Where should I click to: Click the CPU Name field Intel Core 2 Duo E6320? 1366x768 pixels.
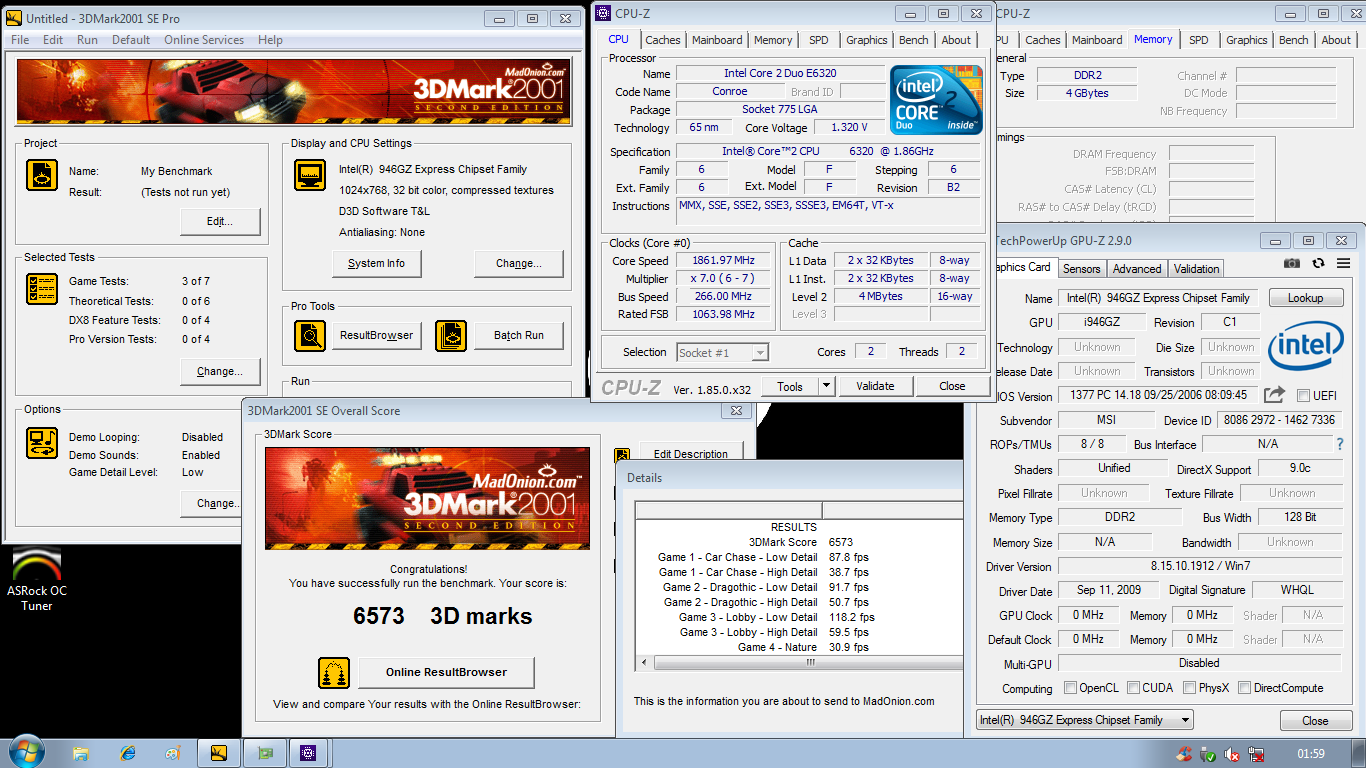tap(781, 73)
